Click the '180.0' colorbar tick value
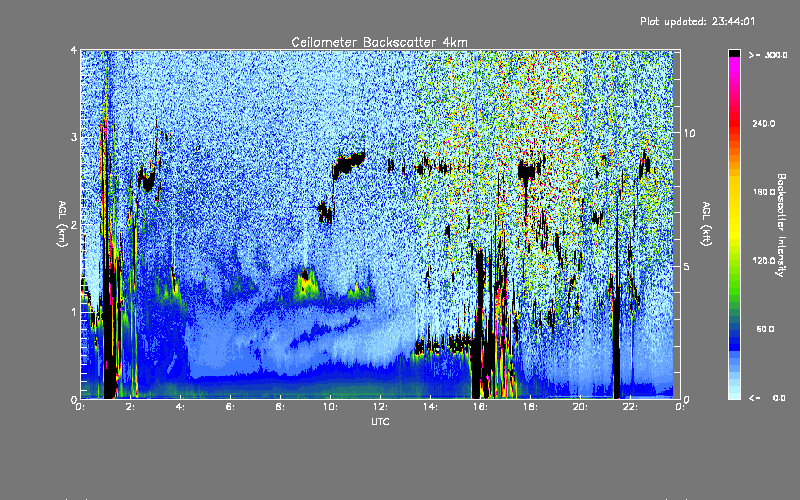Image resolution: width=800 pixels, height=500 pixels. click(x=764, y=192)
